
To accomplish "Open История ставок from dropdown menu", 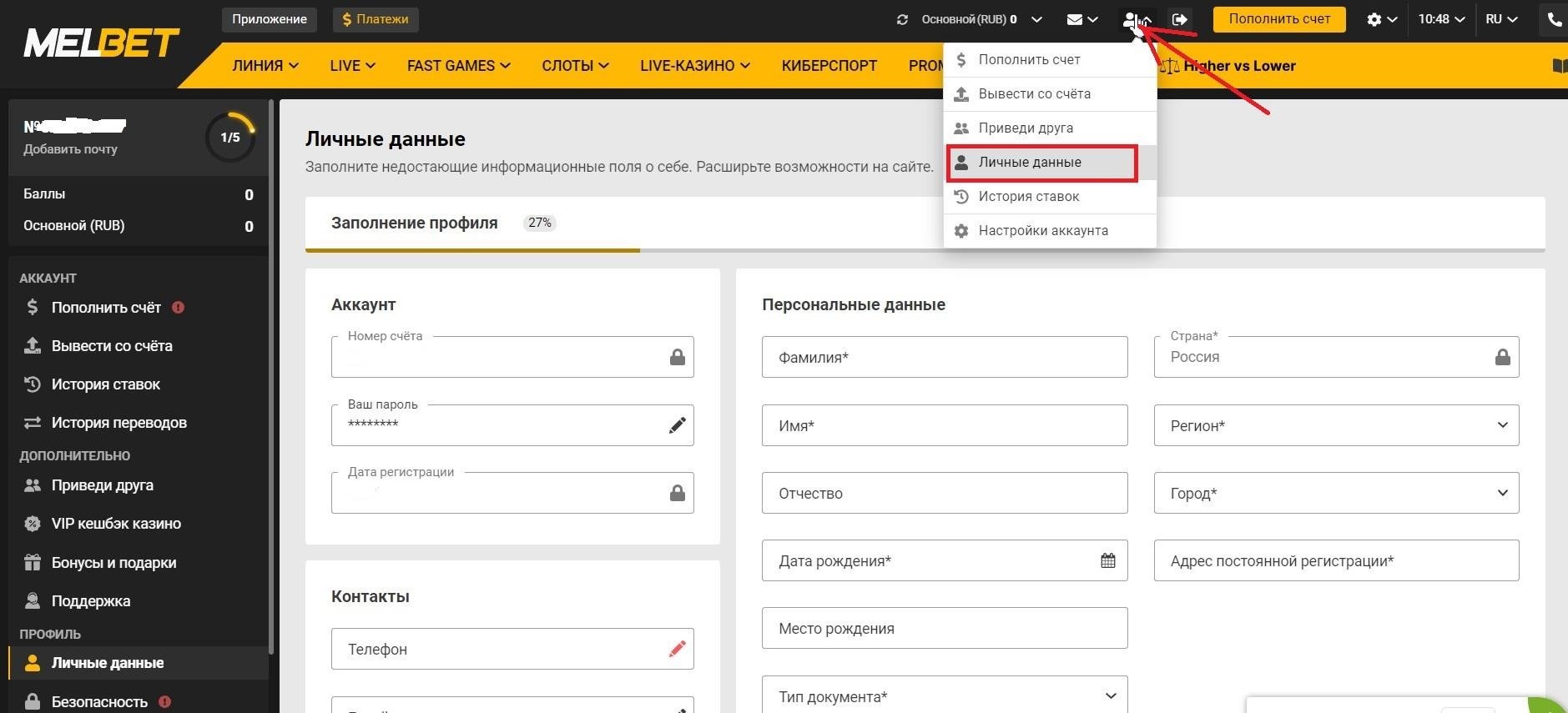I will pyautogui.click(x=1050, y=196).
